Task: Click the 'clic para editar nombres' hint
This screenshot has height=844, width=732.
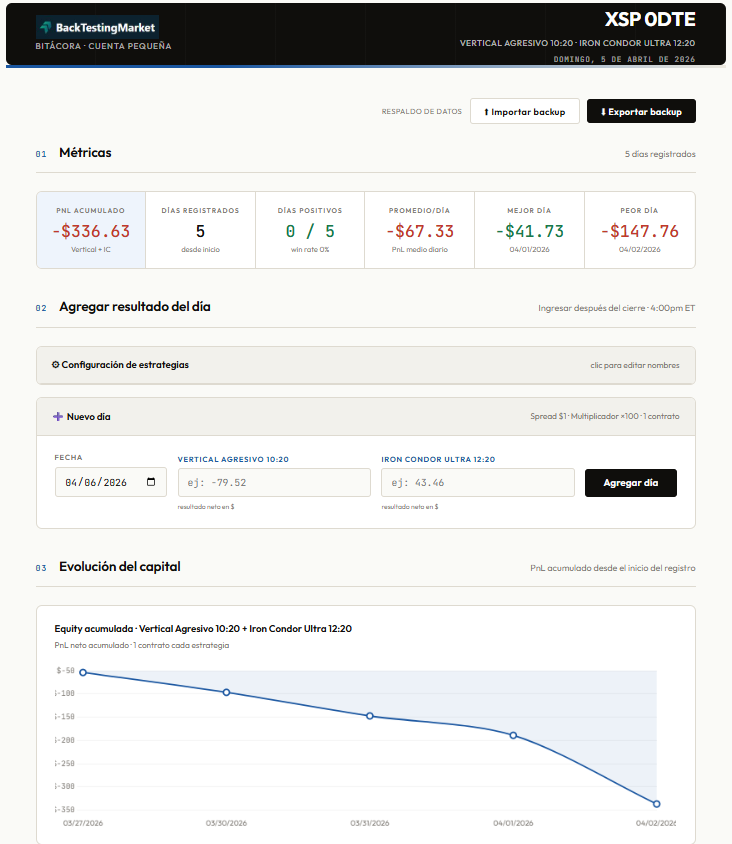Action: [x=634, y=365]
